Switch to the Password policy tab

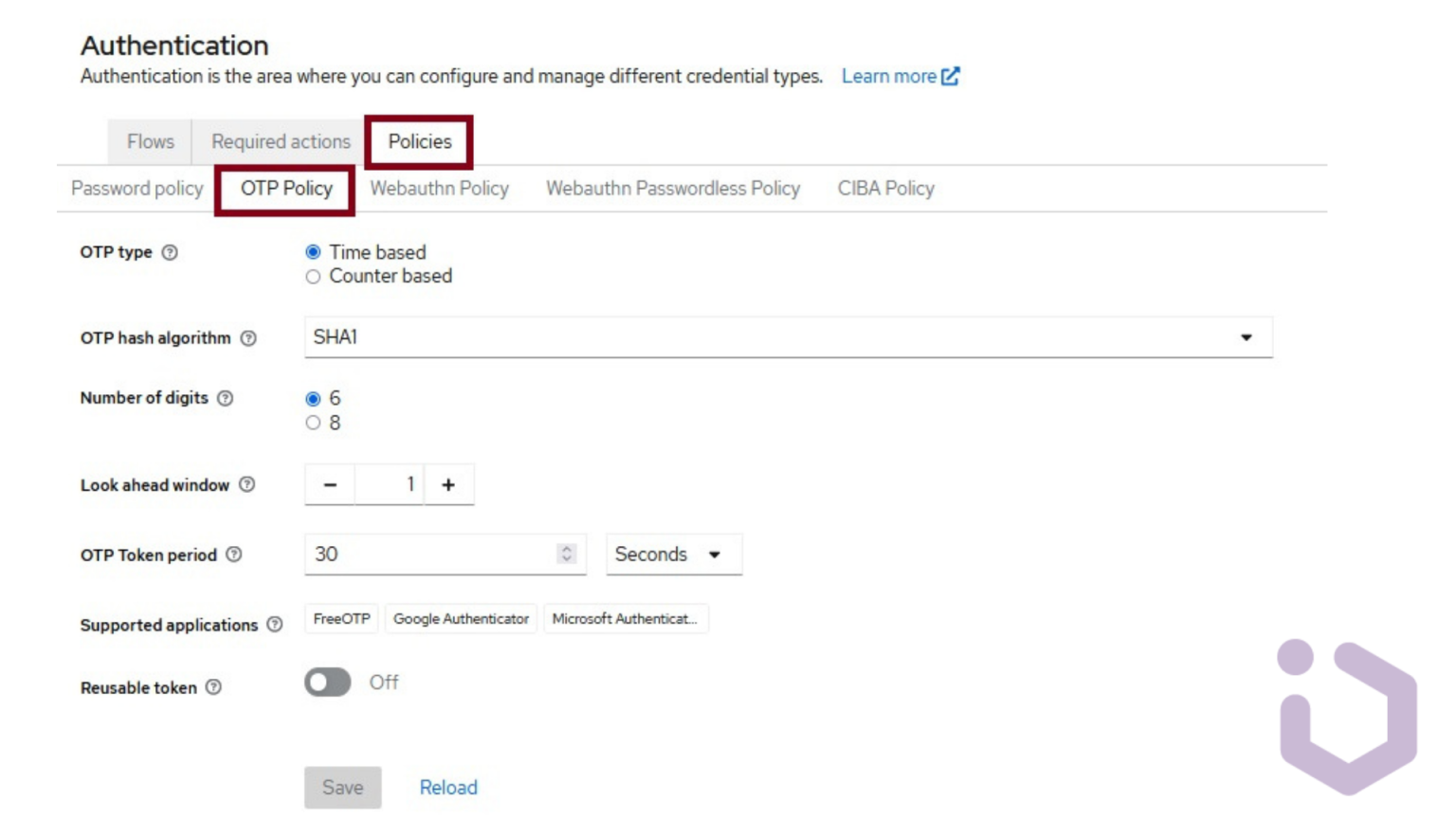click(136, 189)
